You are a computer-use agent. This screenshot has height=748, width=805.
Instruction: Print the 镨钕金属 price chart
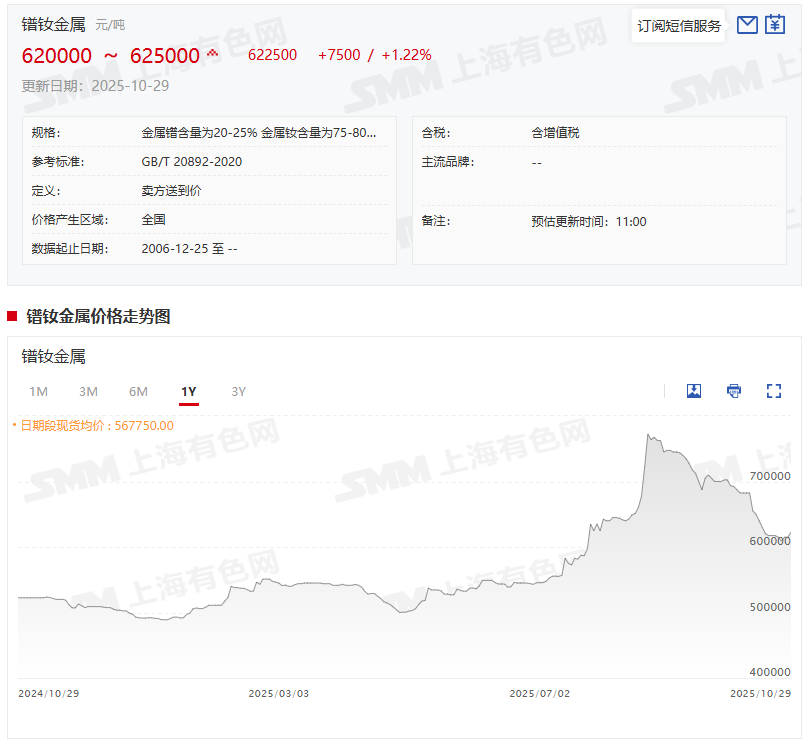click(734, 391)
